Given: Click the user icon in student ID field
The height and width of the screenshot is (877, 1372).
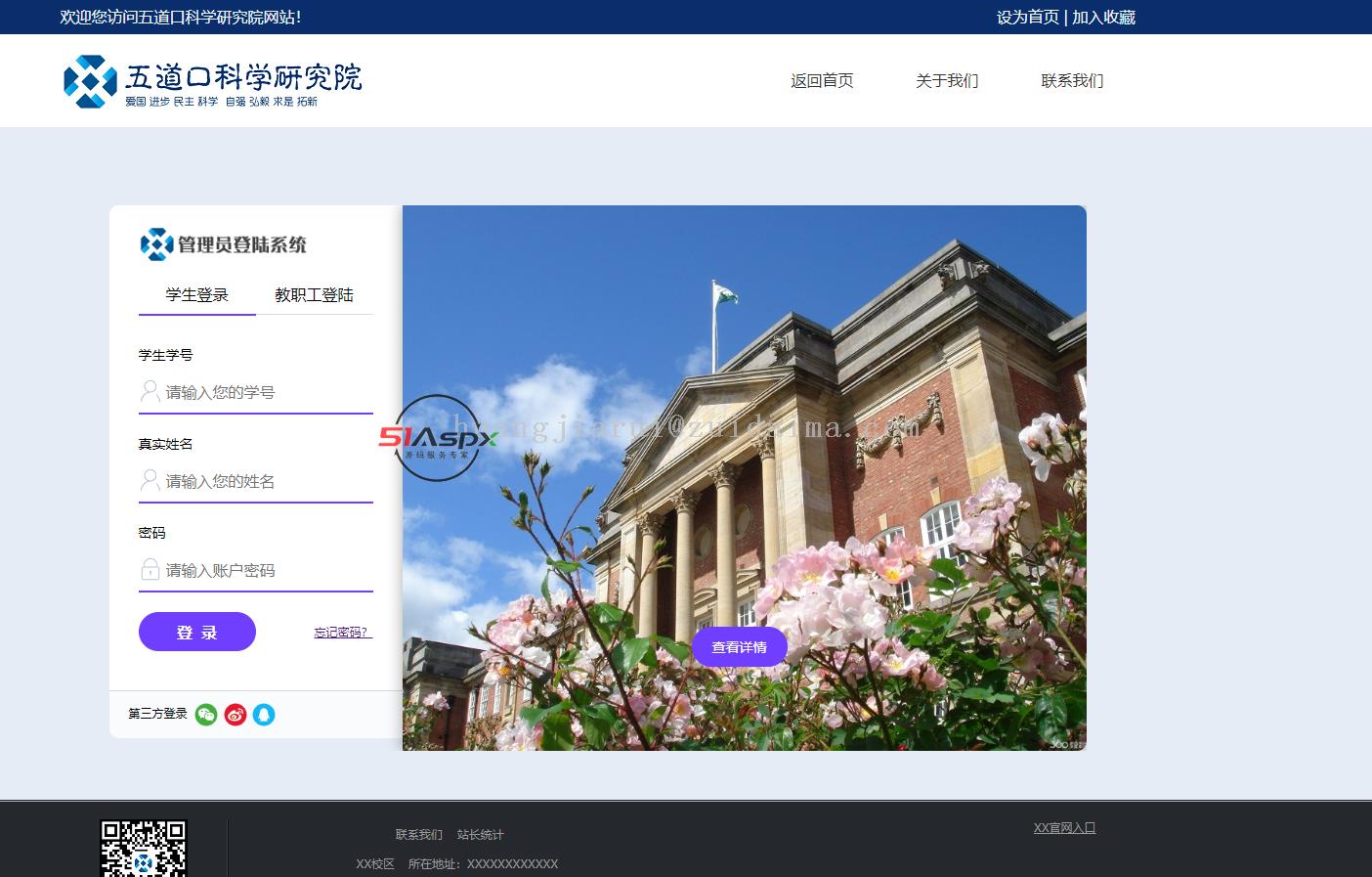Looking at the screenshot, I should click(x=150, y=392).
